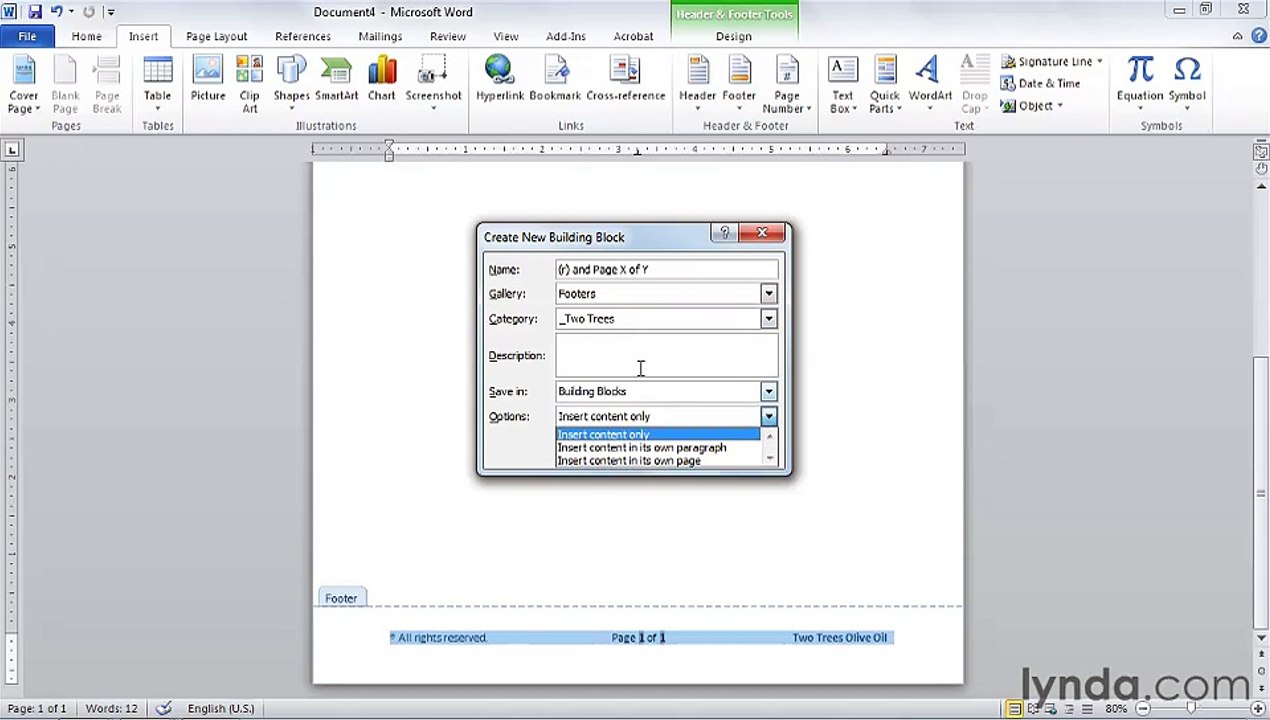1270x720 pixels.
Task: Switch to the Page Layout tab
Action: (x=216, y=36)
